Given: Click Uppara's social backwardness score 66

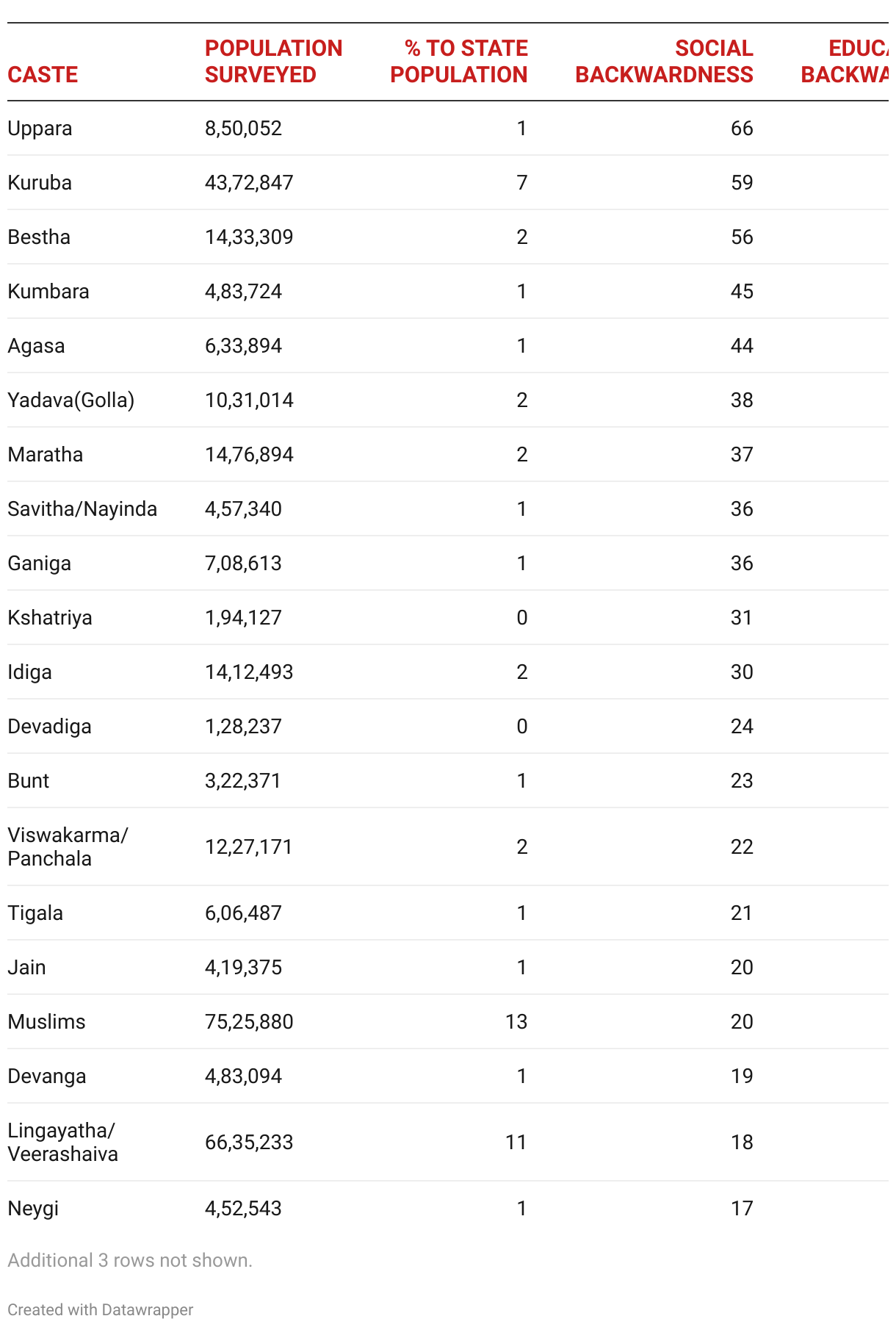Looking at the screenshot, I should (x=742, y=129).
